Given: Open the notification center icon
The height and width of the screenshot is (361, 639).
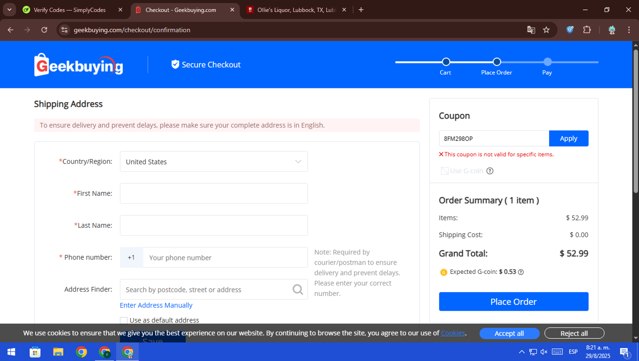Looking at the screenshot, I should (x=624, y=352).
